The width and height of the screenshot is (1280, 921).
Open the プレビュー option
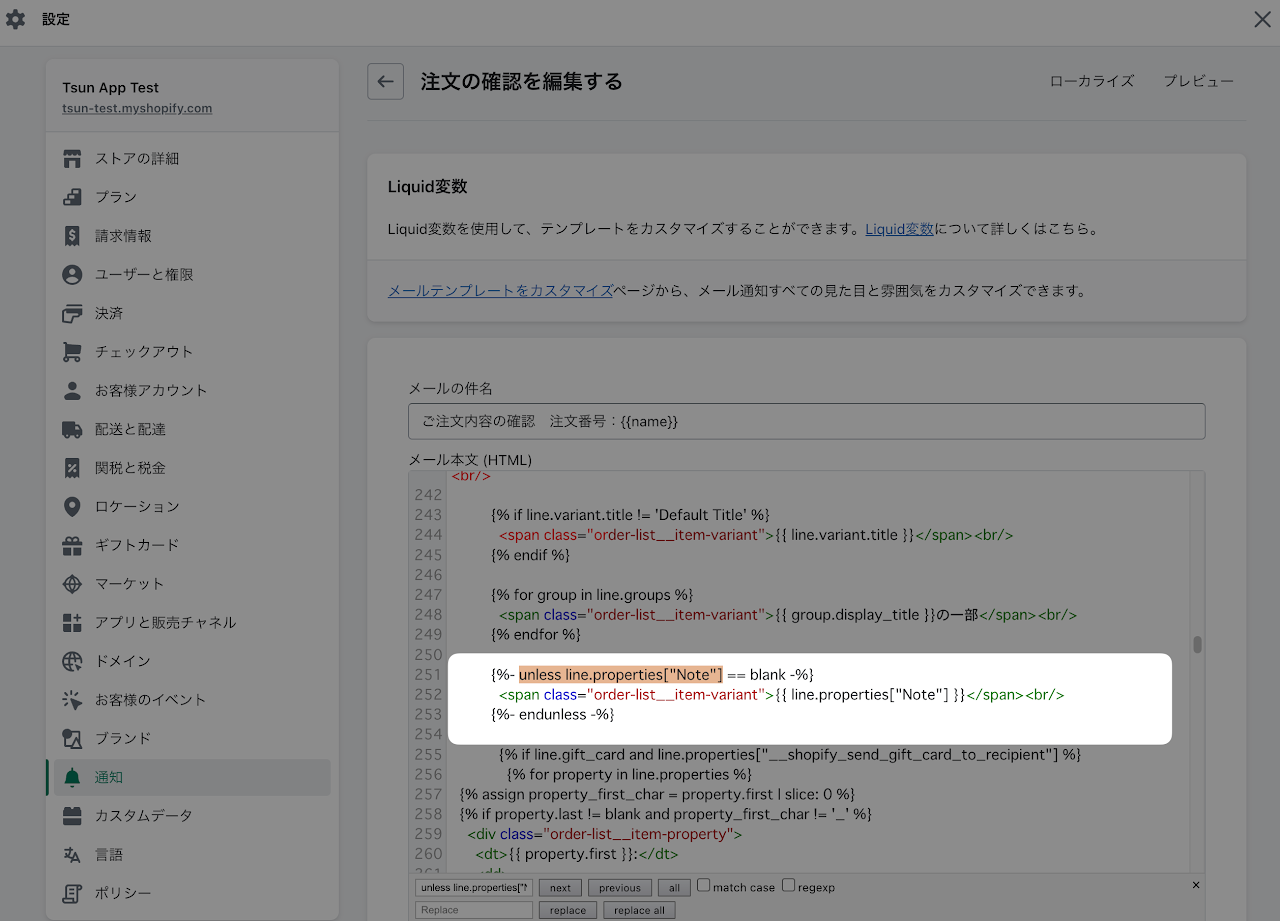tap(1198, 81)
